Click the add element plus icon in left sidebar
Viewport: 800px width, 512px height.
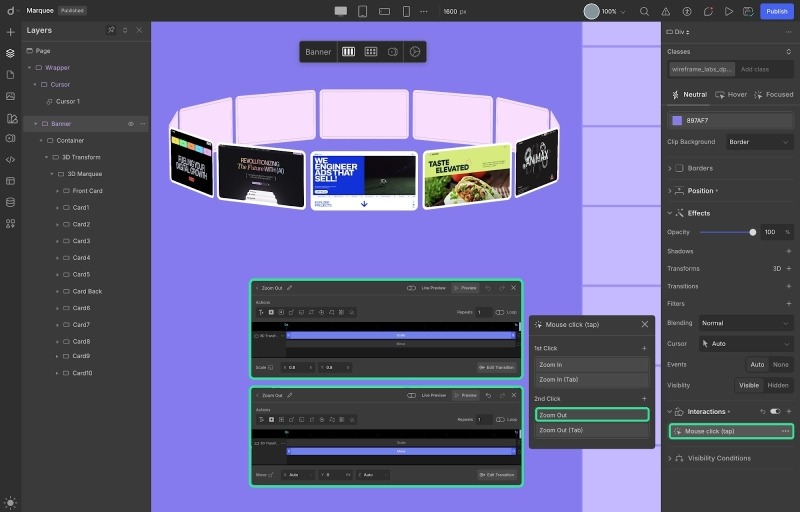[x=10, y=32]
